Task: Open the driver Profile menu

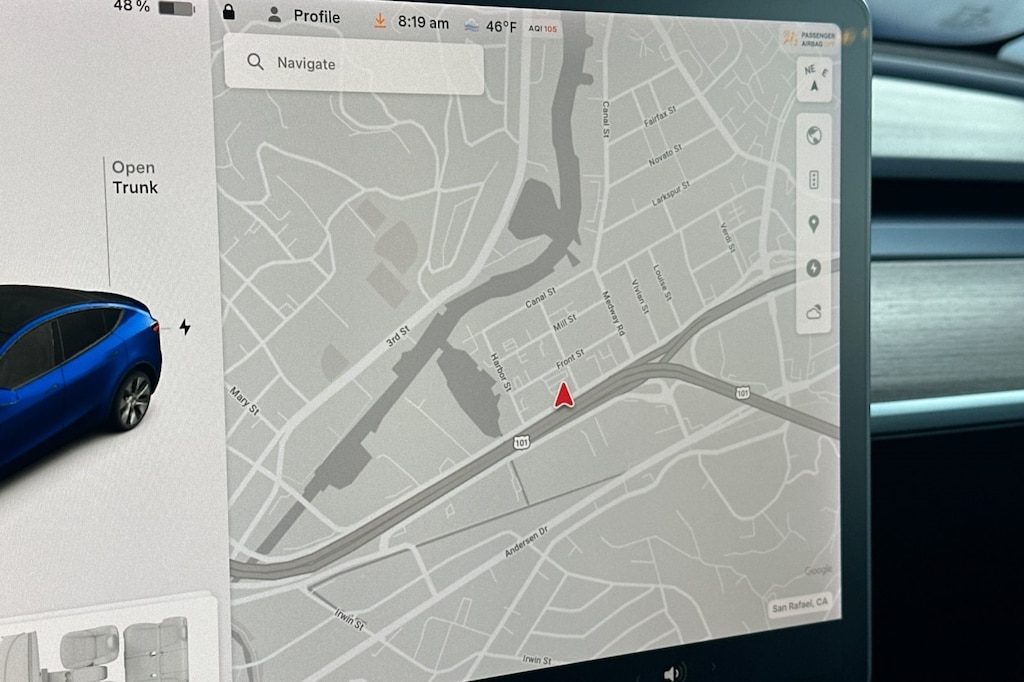Action: [305, 16]
